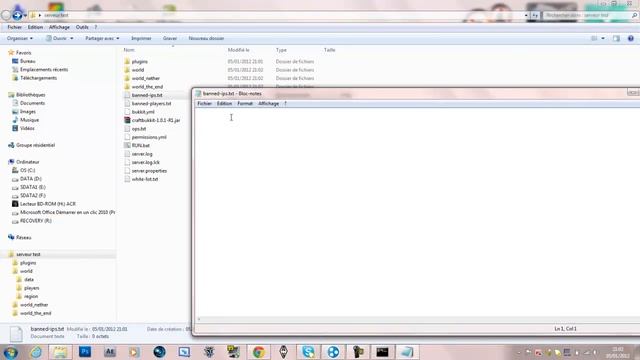The height and width of the screenshot is (360, 640).
Task: Open the OS (C:) drive
Action: point(24,170)
